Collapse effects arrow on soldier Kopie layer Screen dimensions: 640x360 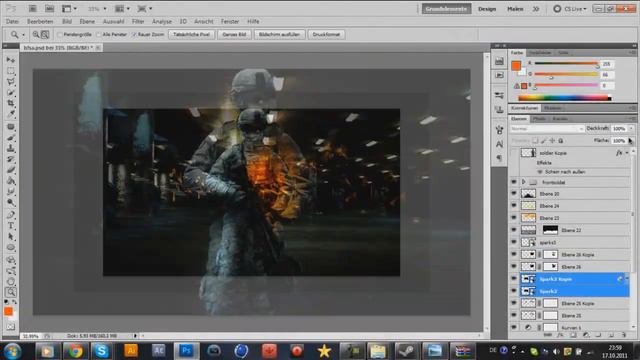point(627,153)
